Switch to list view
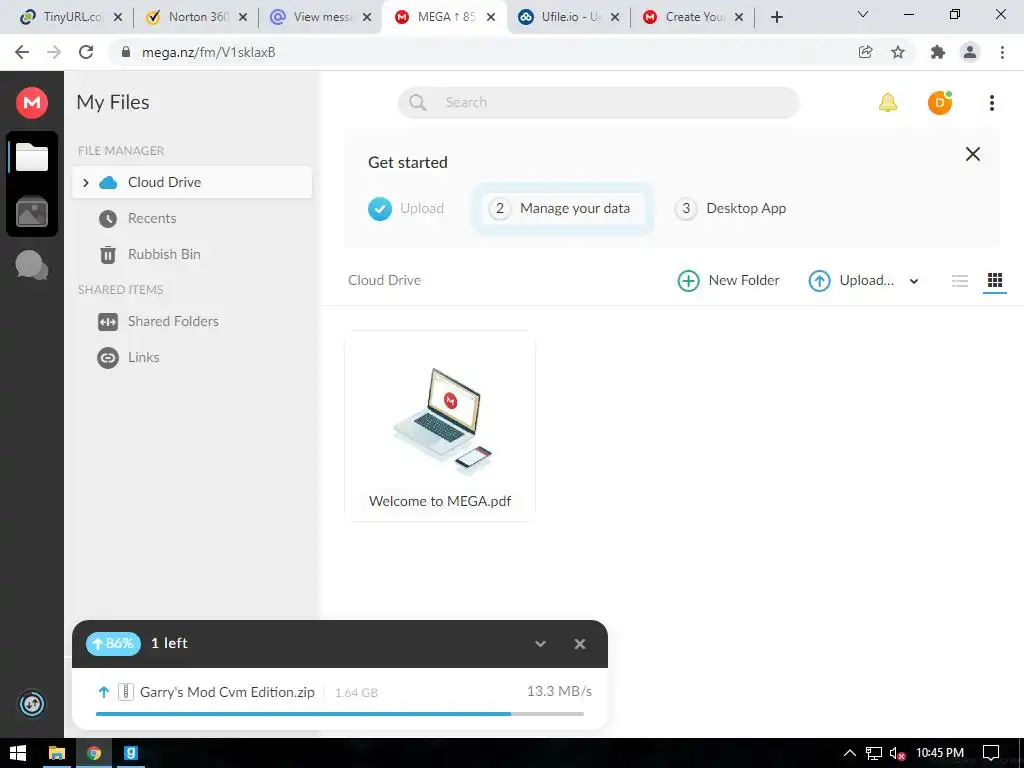The height and width of the screenshot is (768, 1024). (959, 281)
